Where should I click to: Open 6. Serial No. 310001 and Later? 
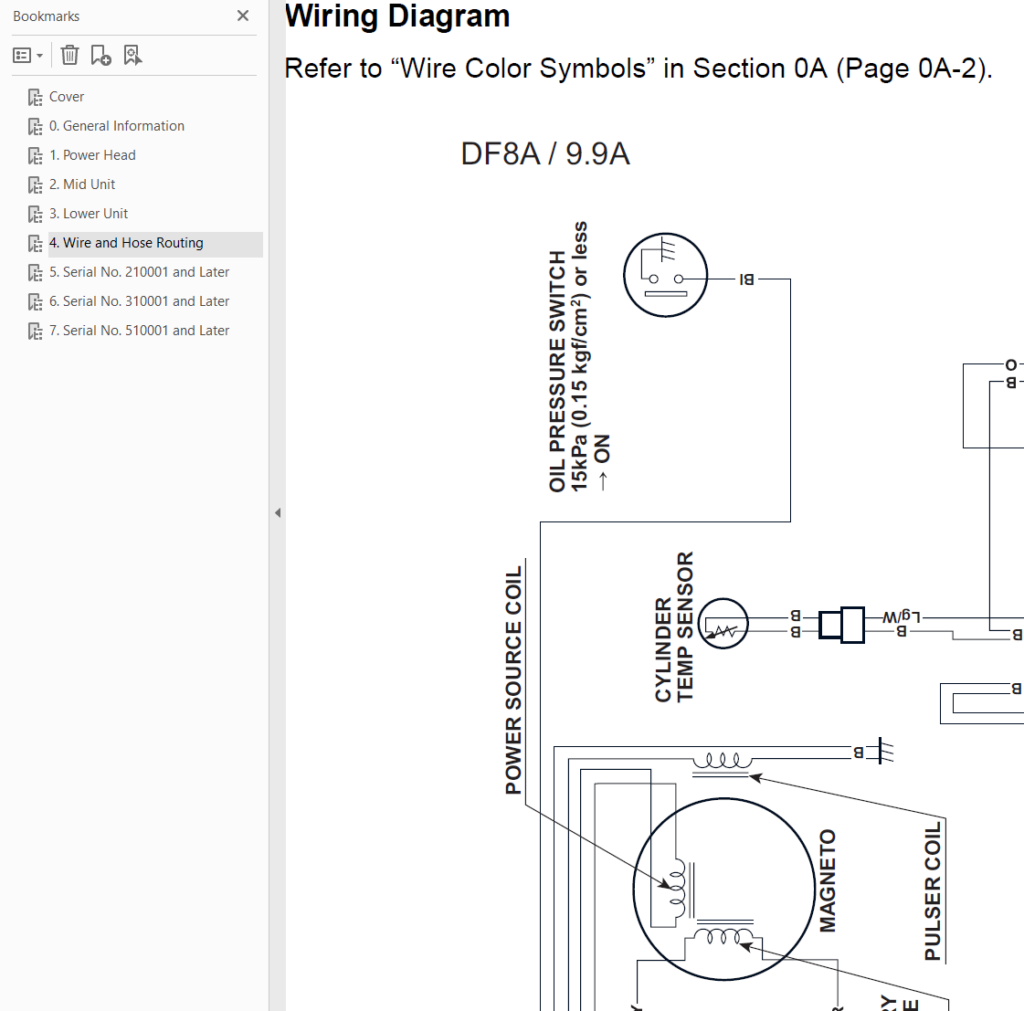(139, 302)
